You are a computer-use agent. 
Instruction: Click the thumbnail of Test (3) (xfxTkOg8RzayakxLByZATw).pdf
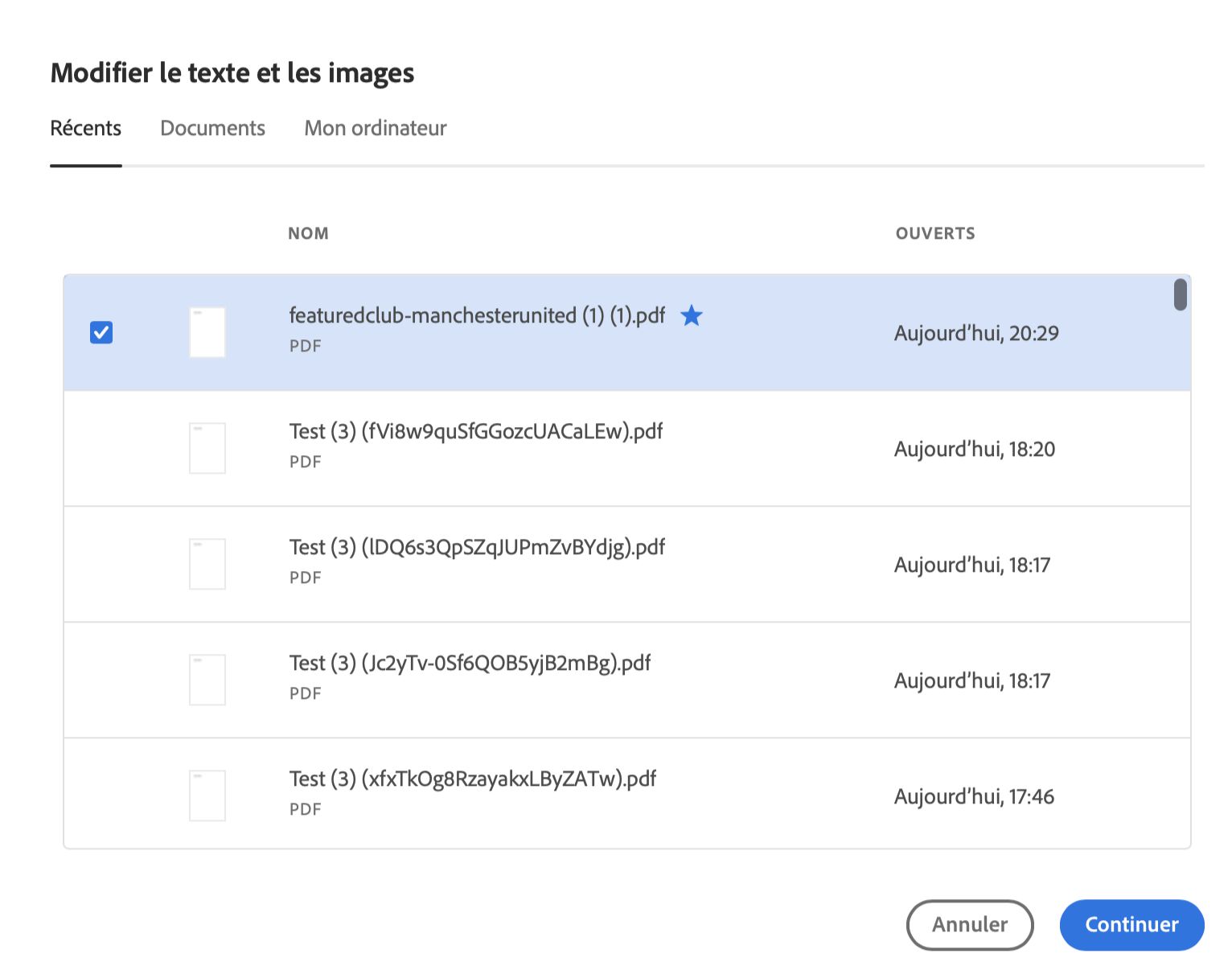click(207, 795)
